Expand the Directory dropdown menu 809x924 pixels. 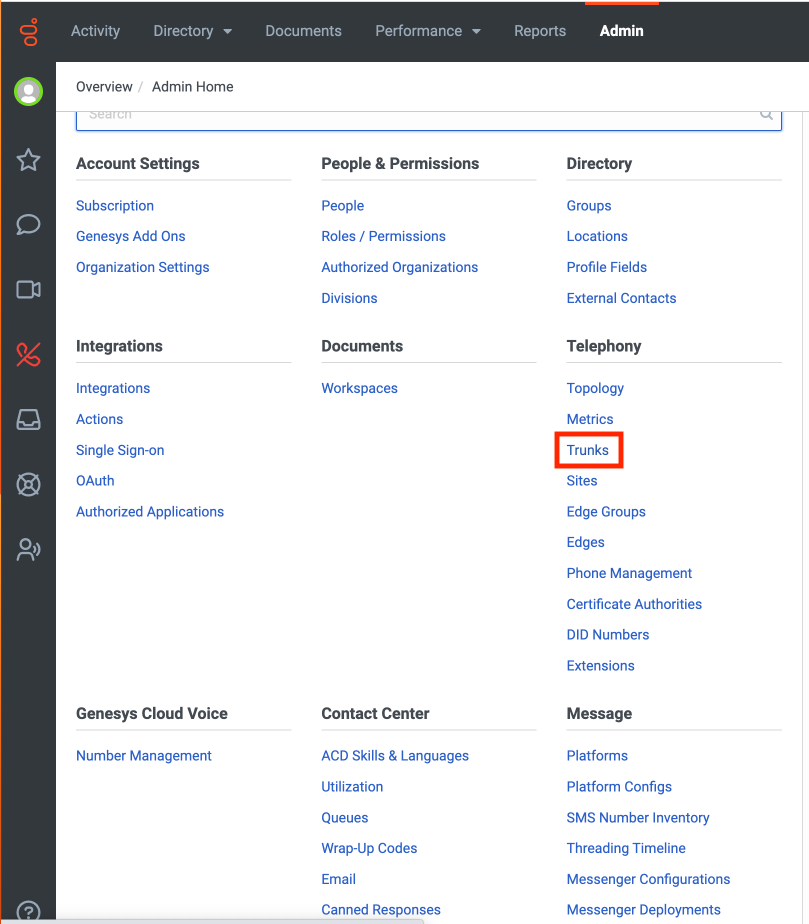coord(192,31)
